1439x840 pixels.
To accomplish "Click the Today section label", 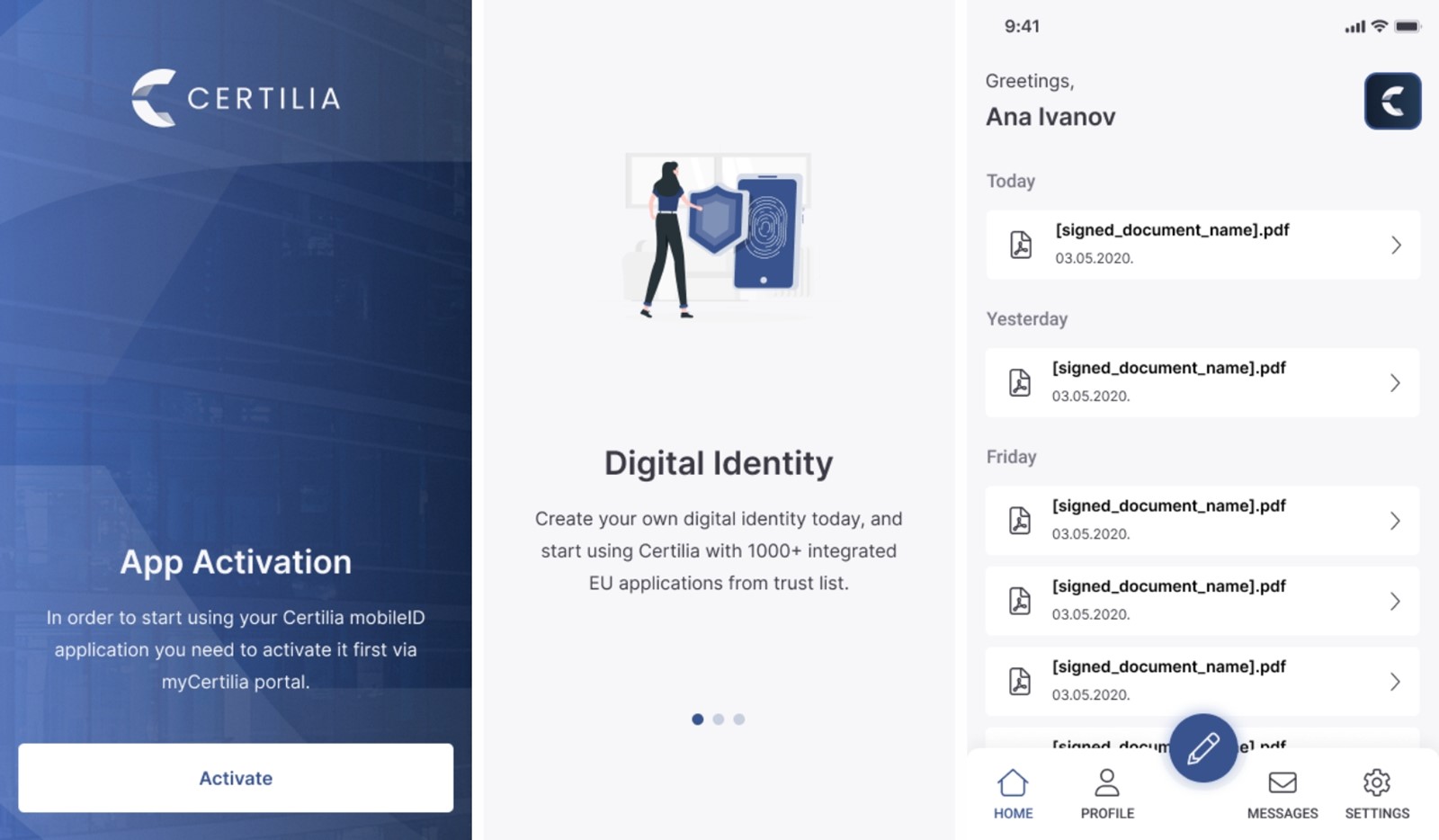I will (1010, 181).
